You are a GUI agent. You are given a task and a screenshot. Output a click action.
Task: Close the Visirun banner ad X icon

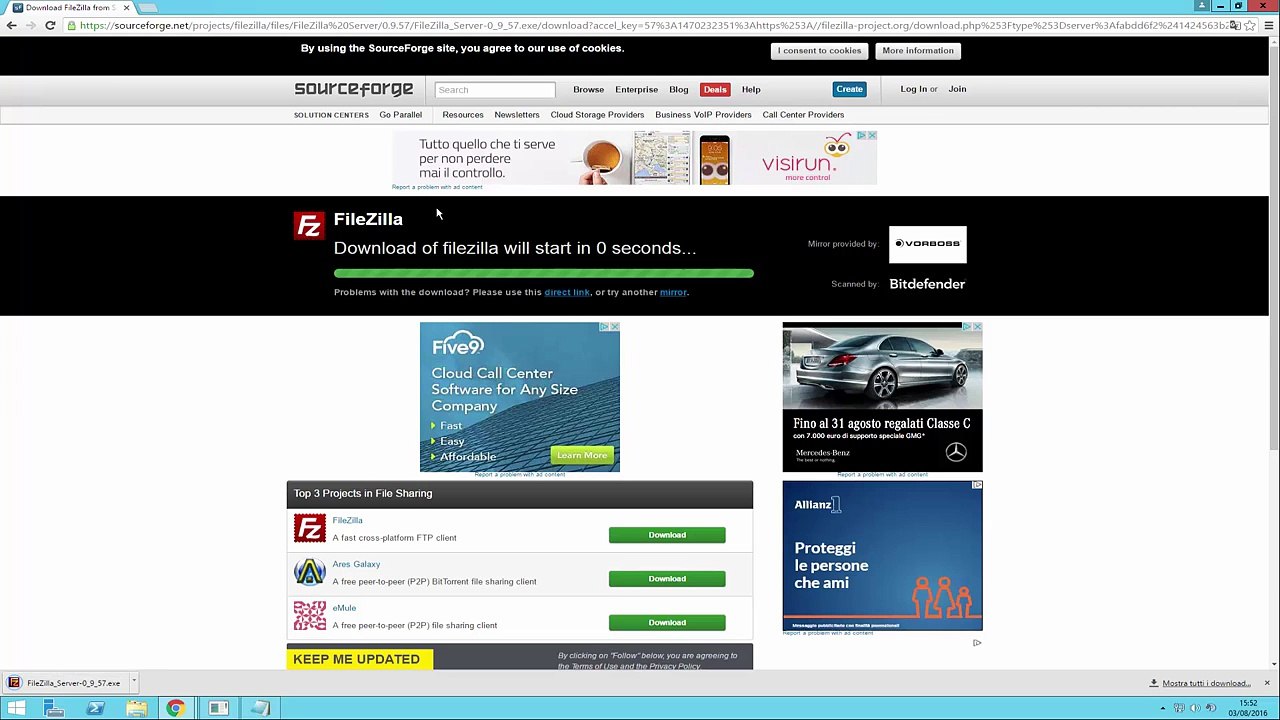pos(872,136)
